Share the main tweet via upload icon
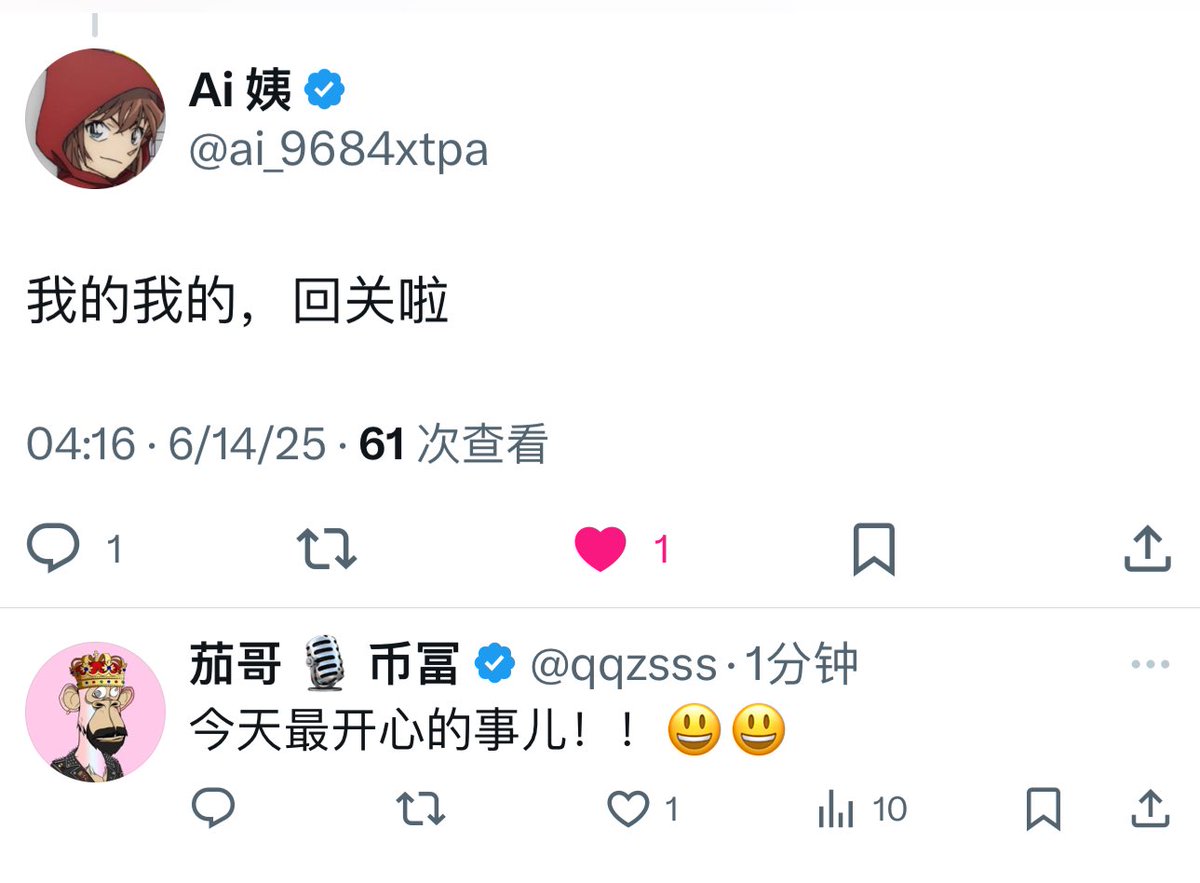Screen dimensions: 1200x883 point(1147,548)
